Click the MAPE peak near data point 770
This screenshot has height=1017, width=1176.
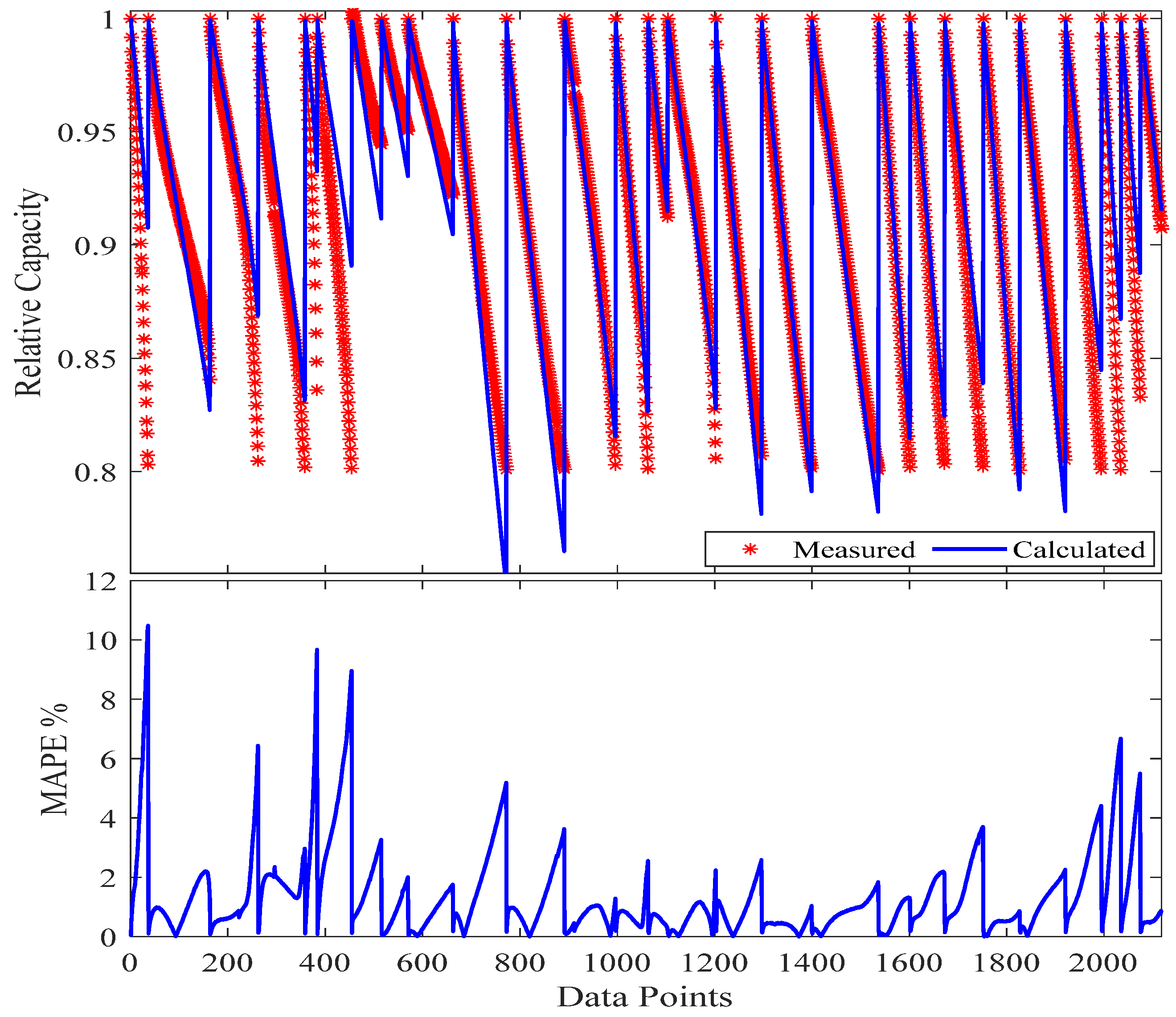(506, 784)
